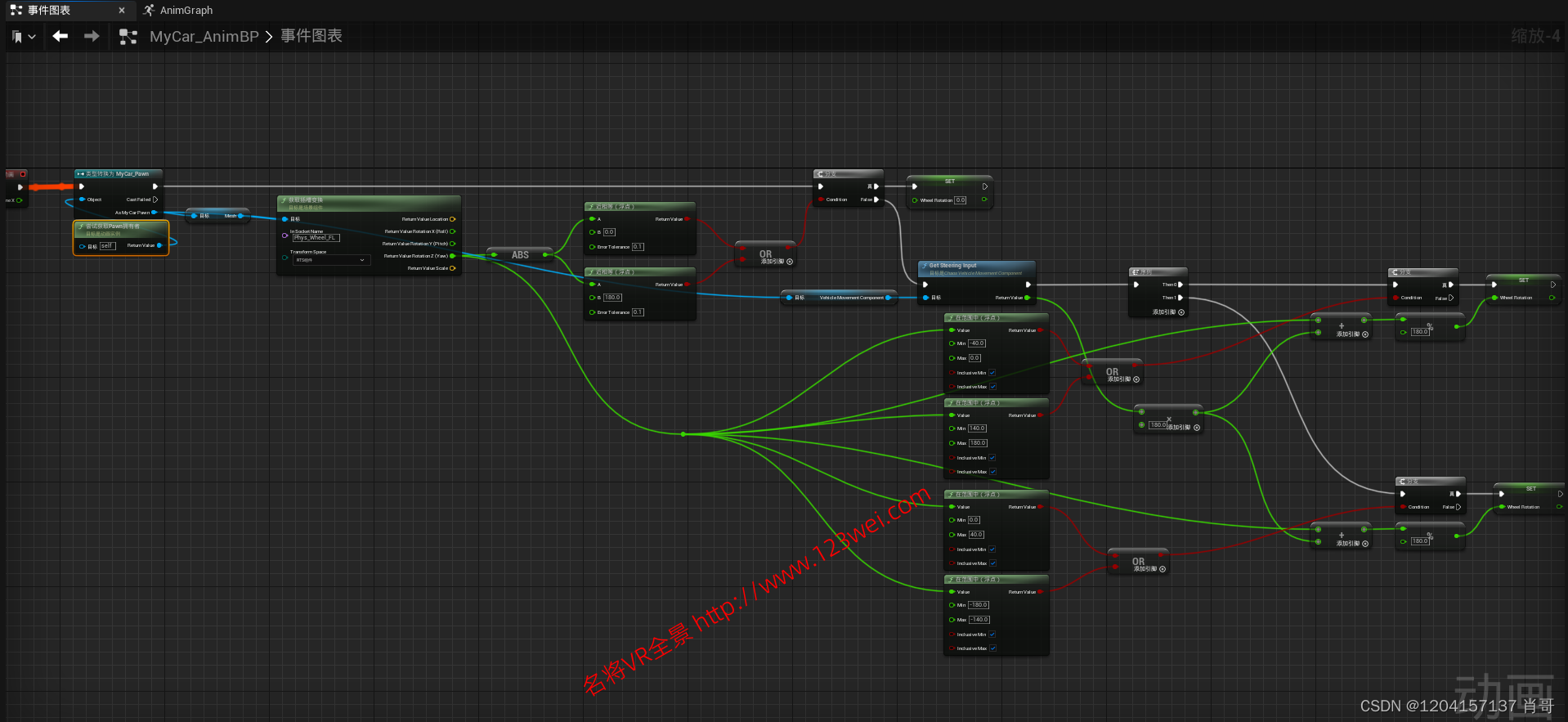1568x722 pixels.
Task: Click the self target field in Pawn owner node
Action: 108,245
